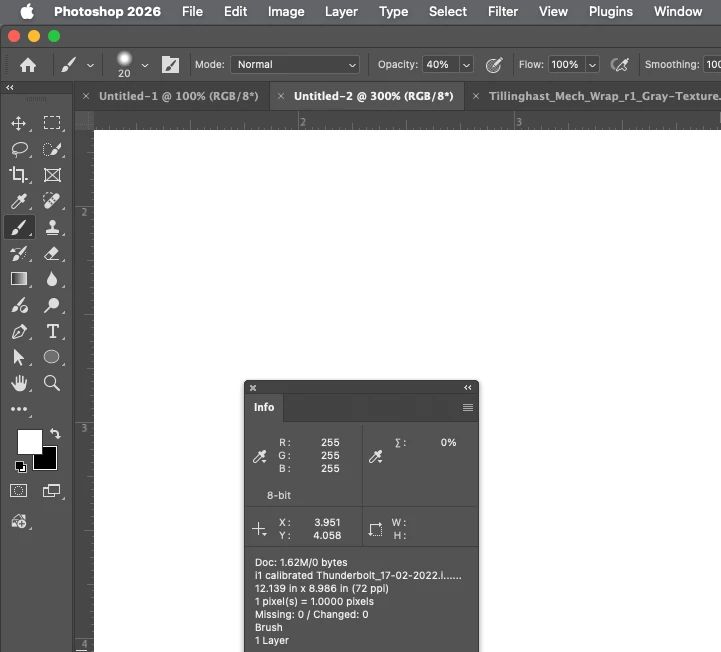Close the Untitled-2 document tab
Image resolution: width=721 pixels, height=652 pixels.
coord(281,96)
